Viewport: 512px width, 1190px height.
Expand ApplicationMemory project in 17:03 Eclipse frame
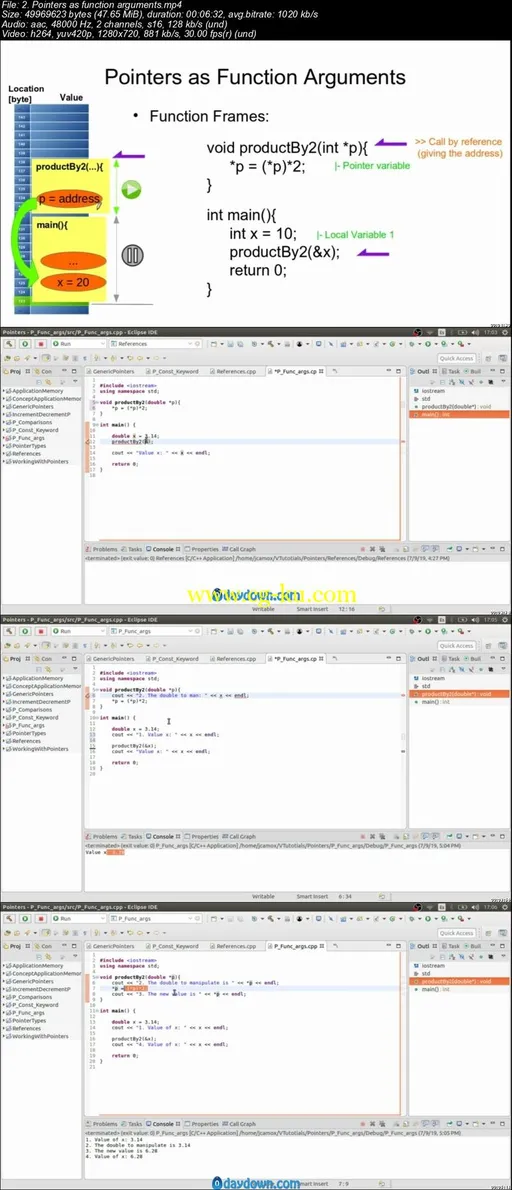click(x=4, y=392)
